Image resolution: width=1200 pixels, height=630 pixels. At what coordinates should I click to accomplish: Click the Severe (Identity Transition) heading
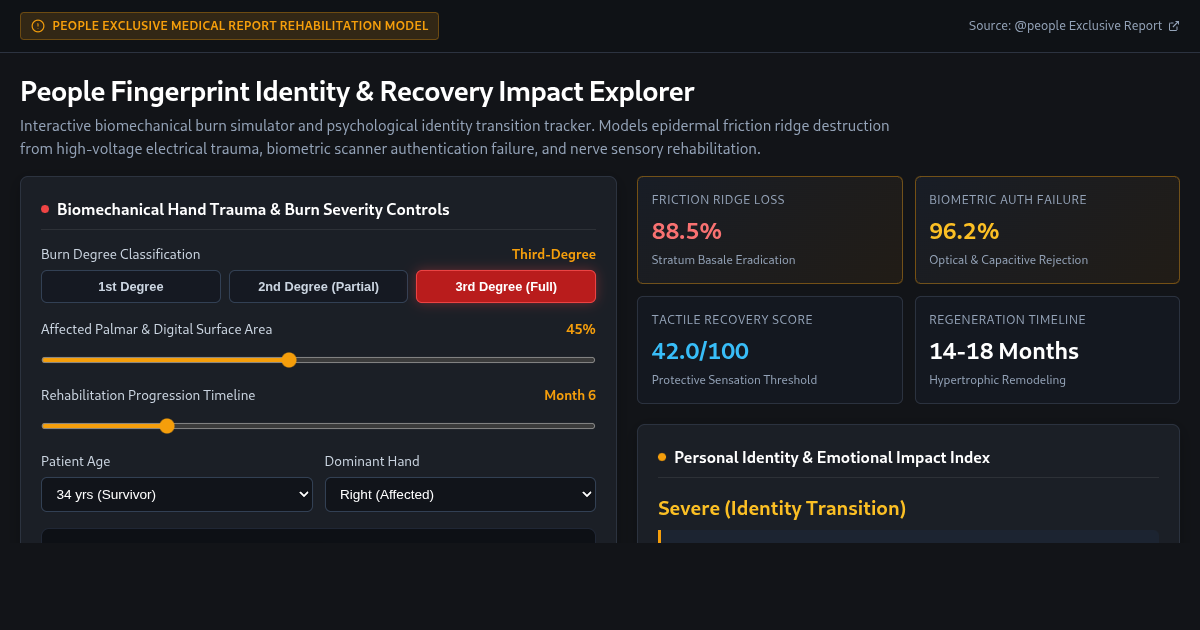click(x=782, y=508)
